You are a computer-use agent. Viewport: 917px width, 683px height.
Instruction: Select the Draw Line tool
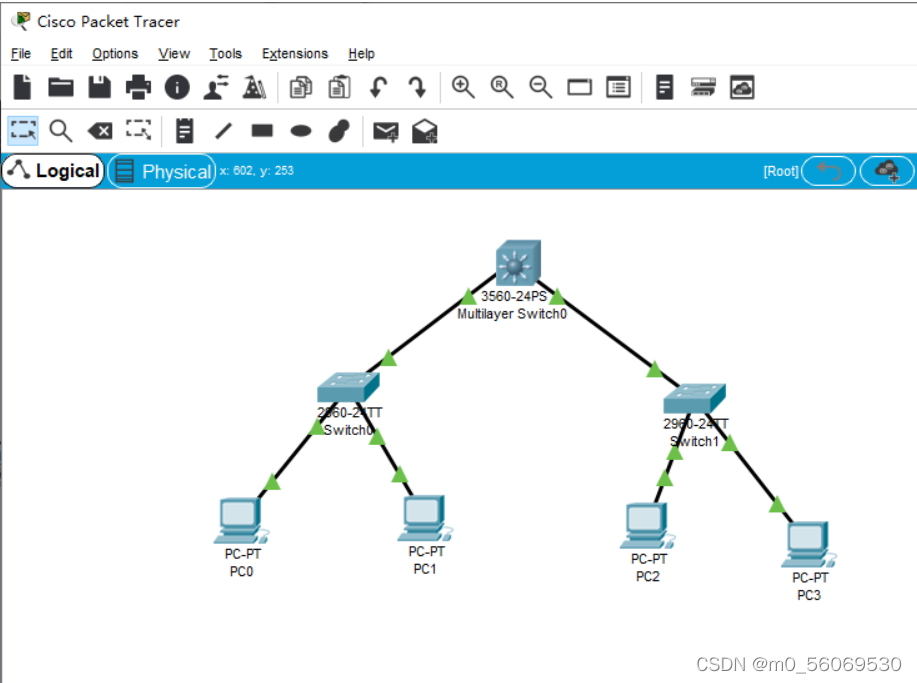pyautogui.click(x=223, y=131)
